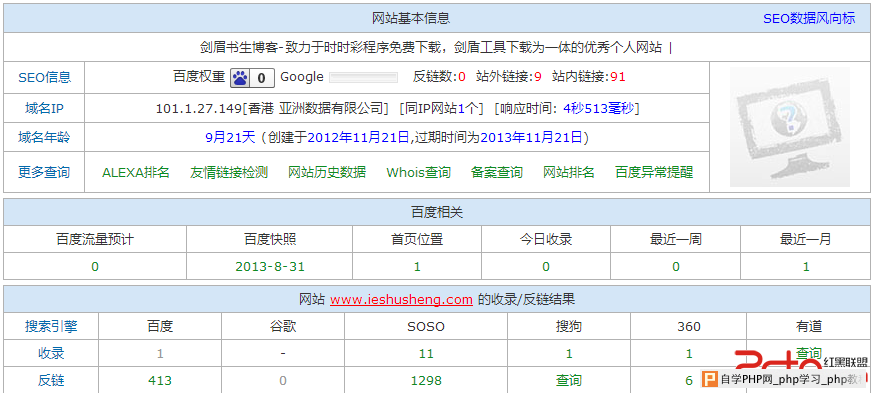Click the site title 剑眉书生博客 text
This screenshot has width=871, height=393.
click(x=239, y=47)
